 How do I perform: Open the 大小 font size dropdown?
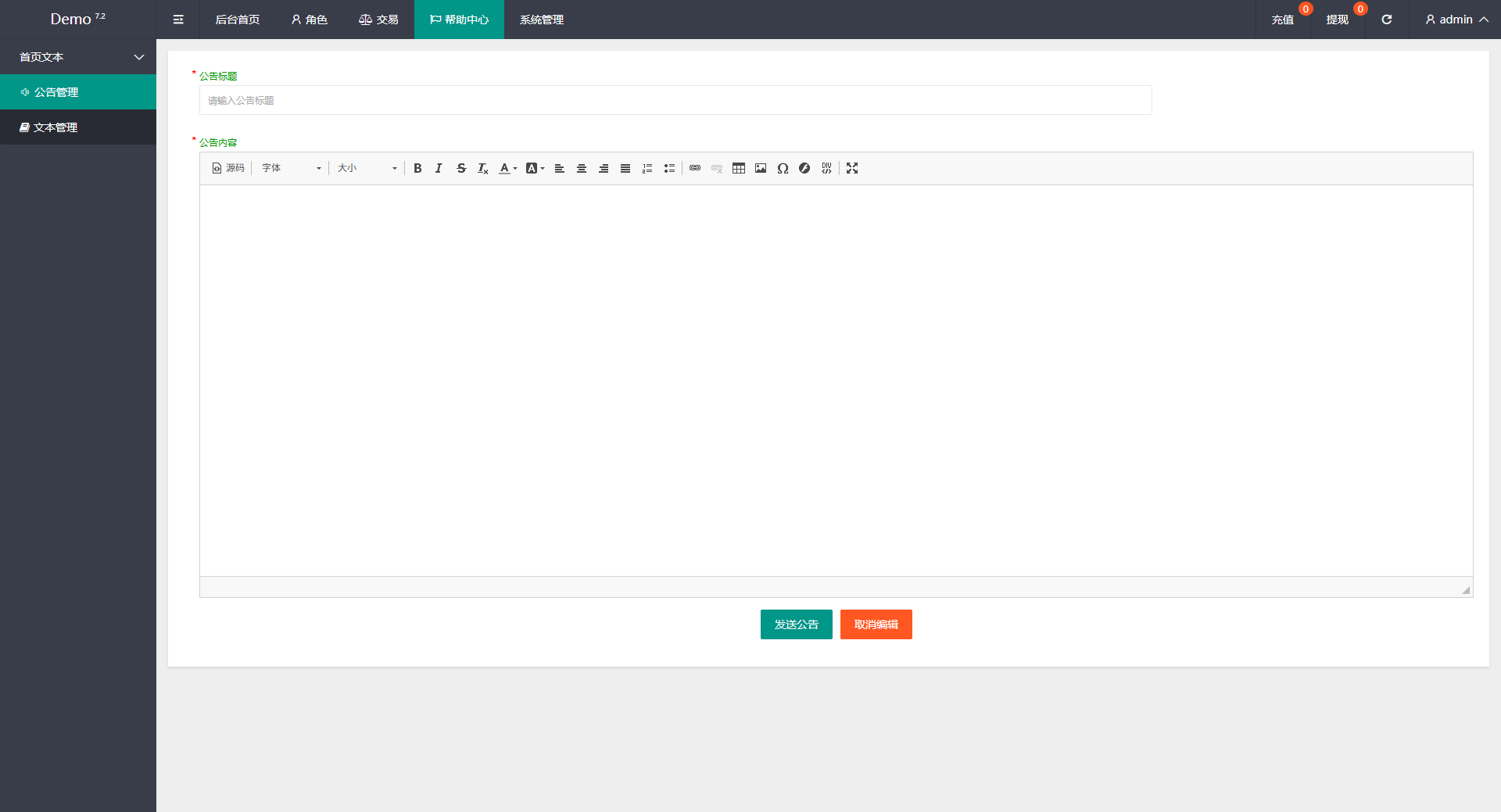pyautogui.click(x=367, y=168)
